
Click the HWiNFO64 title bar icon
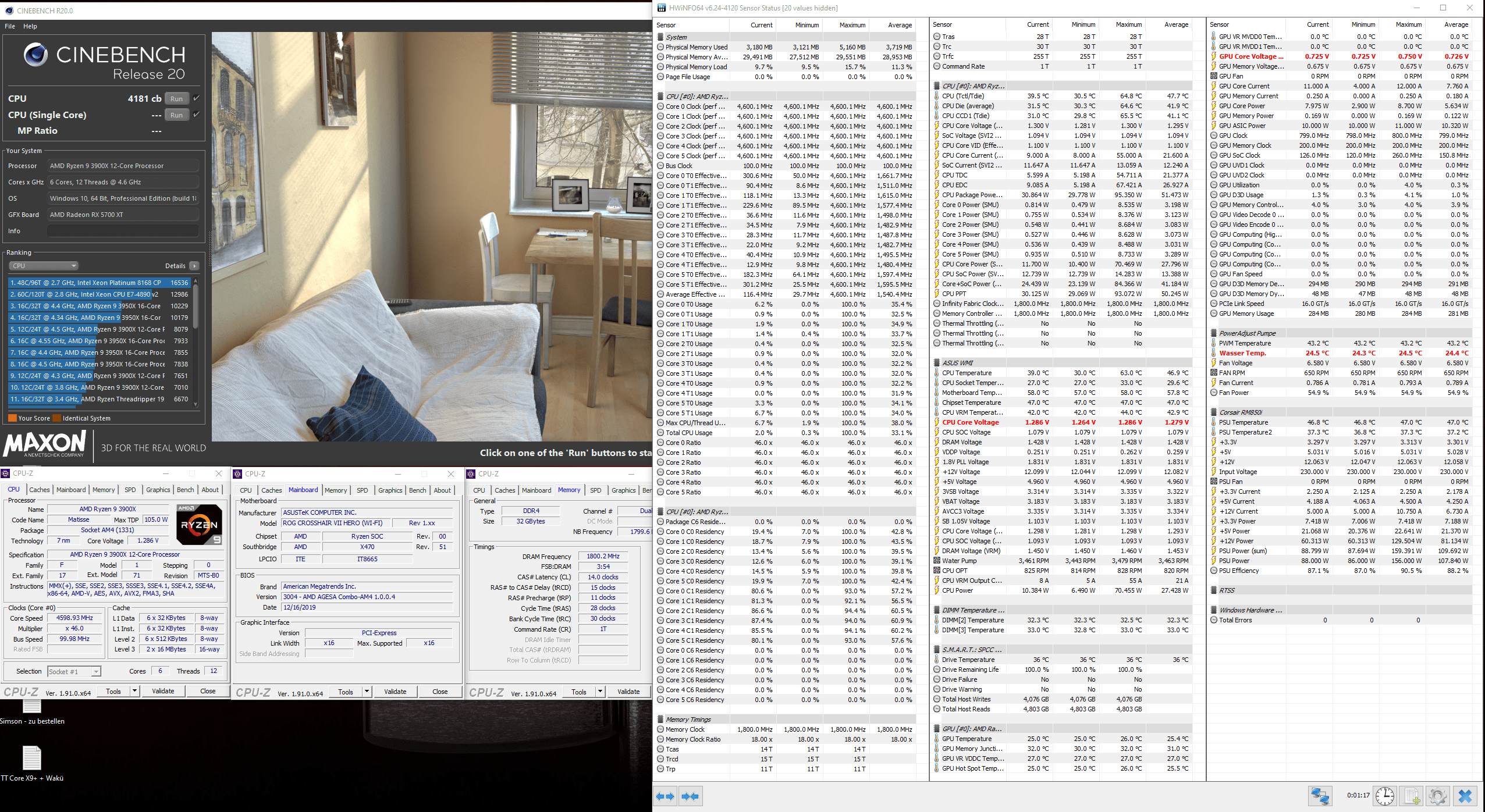[x=662, y=8]
